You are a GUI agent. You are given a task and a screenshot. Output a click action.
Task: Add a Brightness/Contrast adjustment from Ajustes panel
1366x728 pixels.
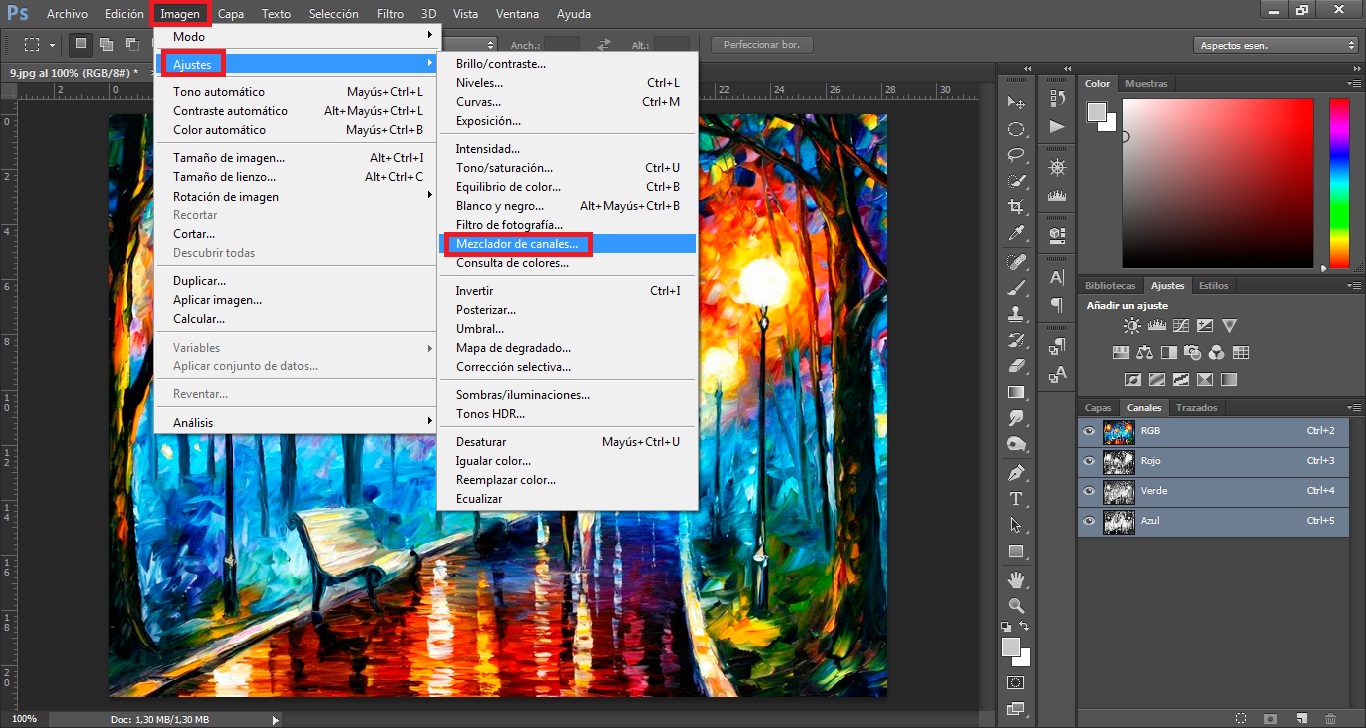1132,326
